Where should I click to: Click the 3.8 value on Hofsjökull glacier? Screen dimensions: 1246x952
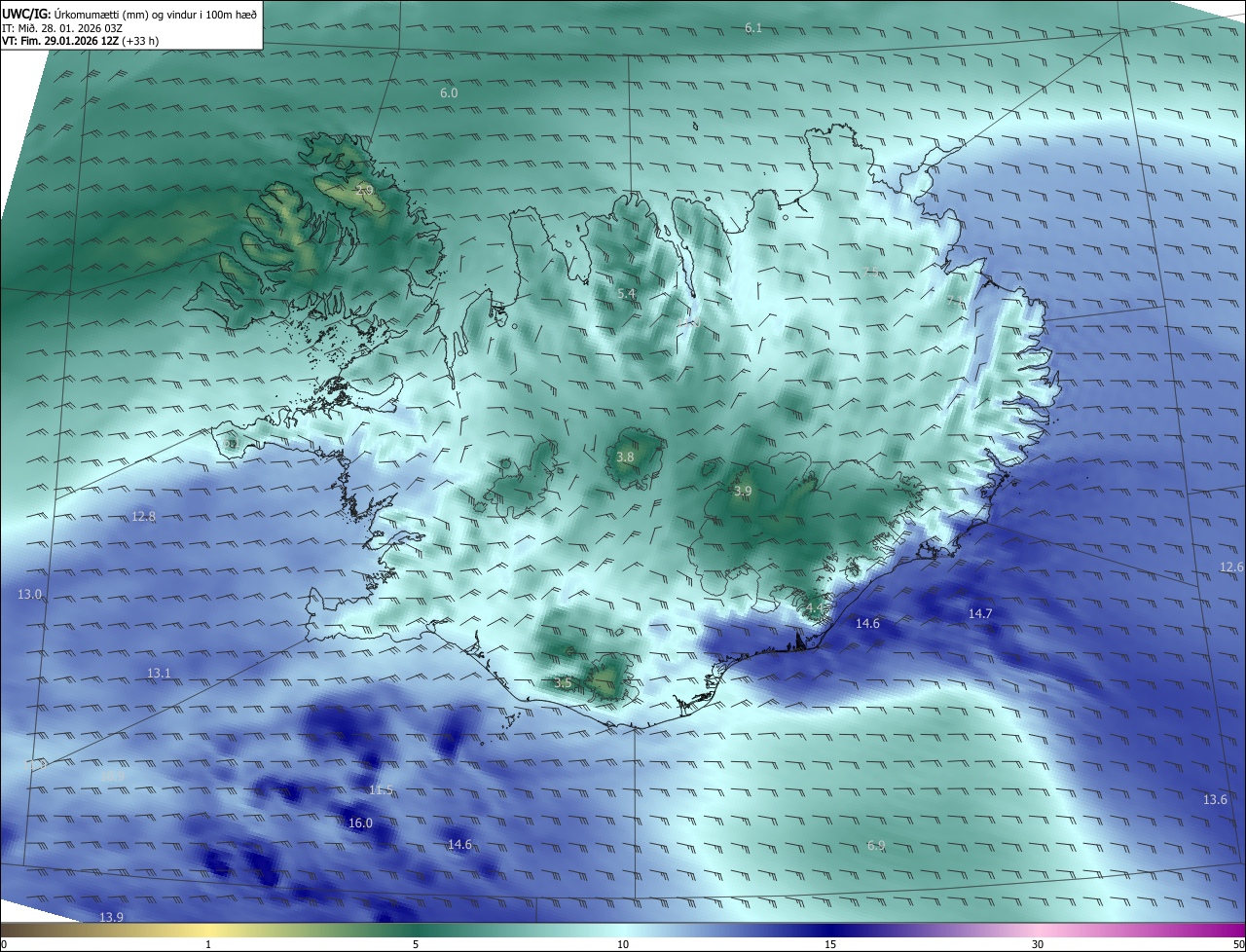pyautogui.click(x=625, y=458)
